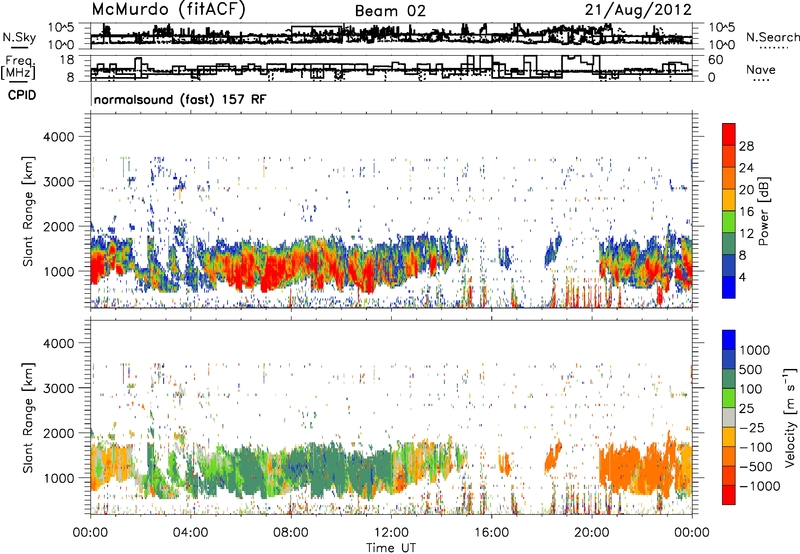Click the date '21/Aug/2012'

click(638, 10)
